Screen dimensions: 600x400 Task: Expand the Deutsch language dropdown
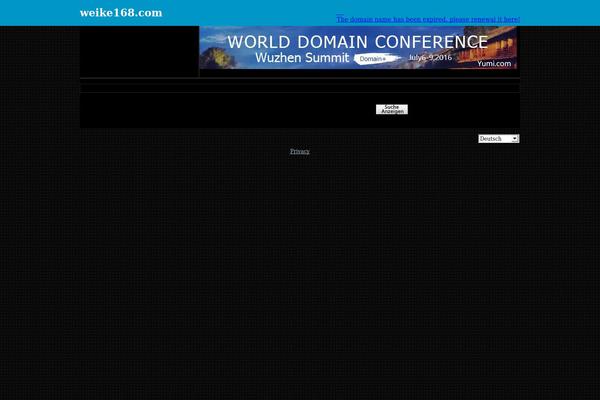(x=499, y=139)
